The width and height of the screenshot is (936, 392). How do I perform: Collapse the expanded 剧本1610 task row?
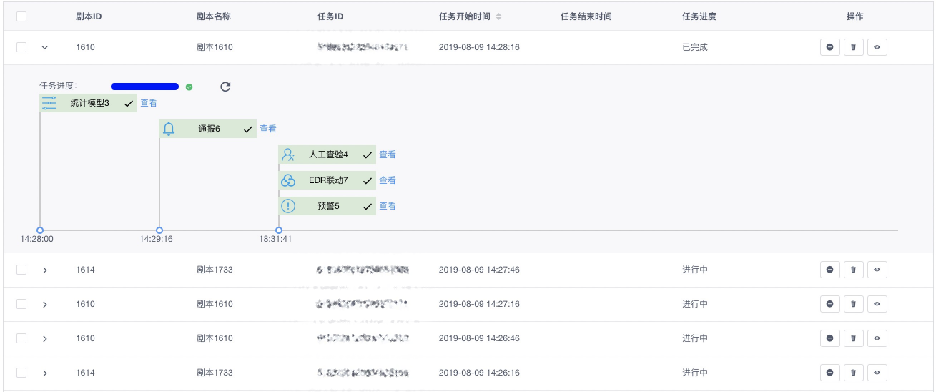coord(45,48)
